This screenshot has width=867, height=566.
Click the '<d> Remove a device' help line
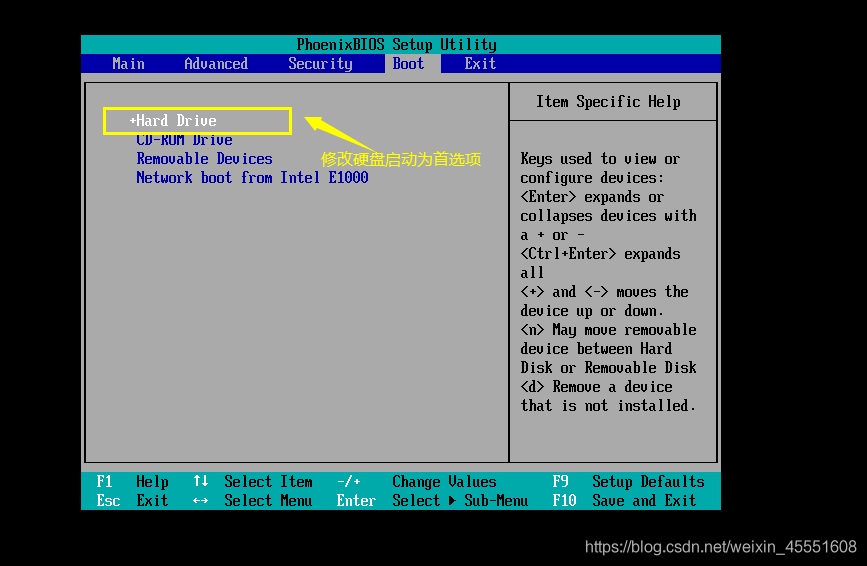click(x=596, y=387)
